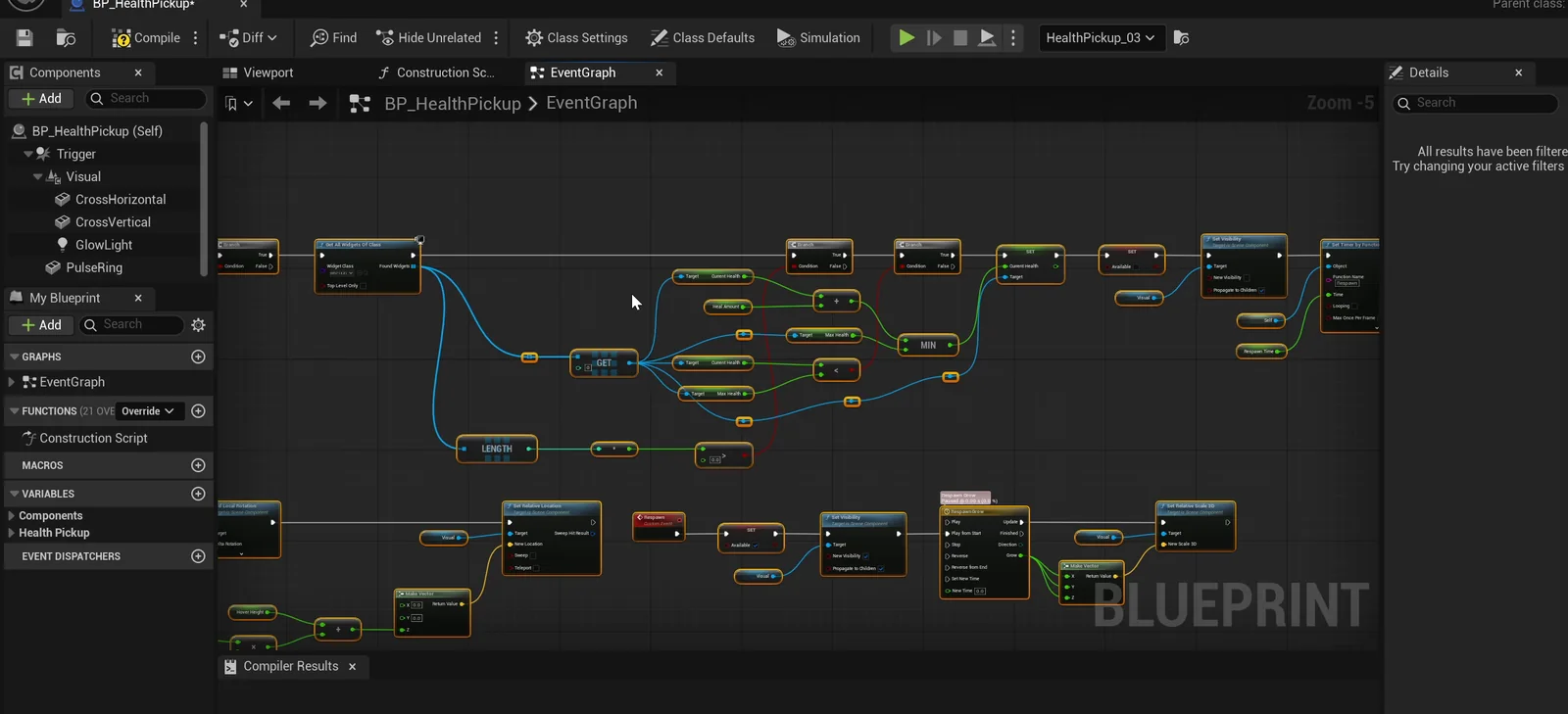
Task: Click the BP_HealthPickup breadcrumb link
Action: (453, 104)
